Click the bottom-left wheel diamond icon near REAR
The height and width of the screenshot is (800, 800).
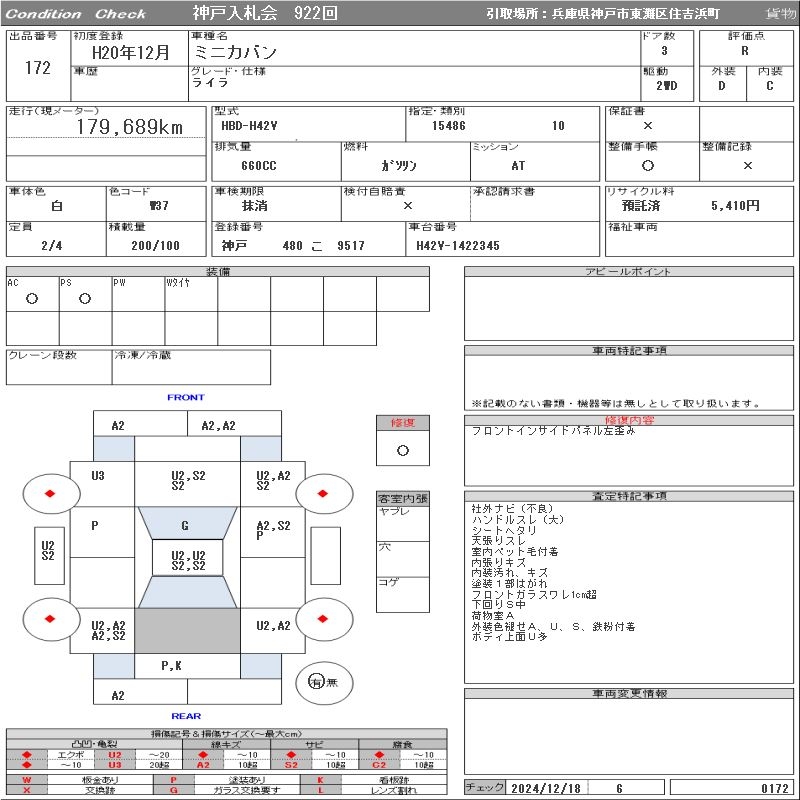click(x=50, y=619)
